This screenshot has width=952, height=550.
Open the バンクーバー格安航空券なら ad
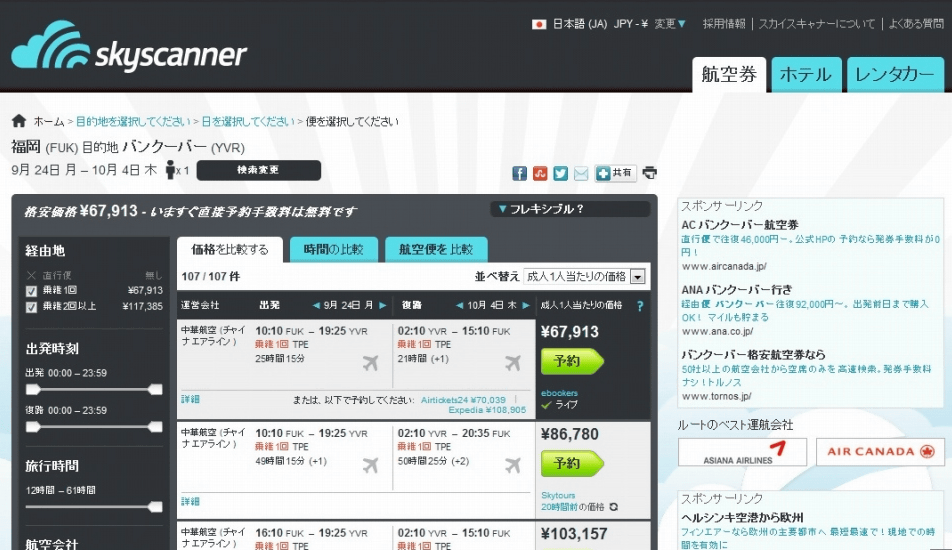[x=753, y=355]
